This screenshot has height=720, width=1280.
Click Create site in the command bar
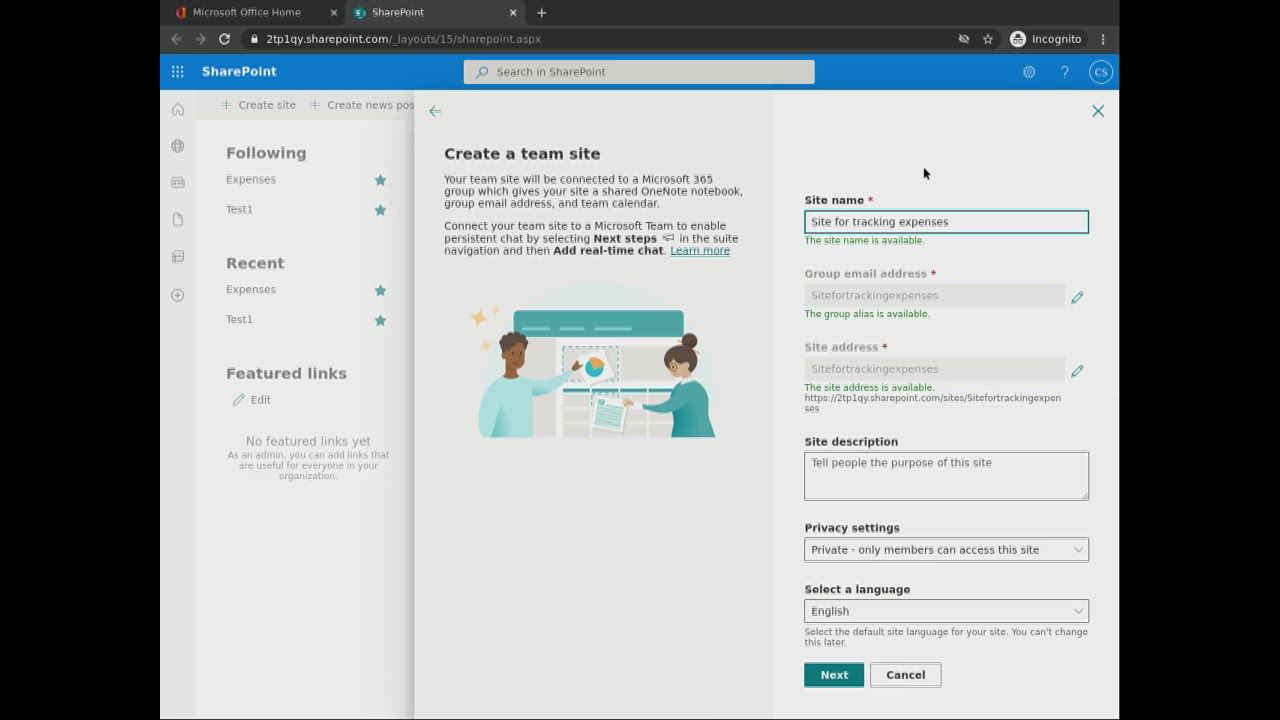[258, 105]
